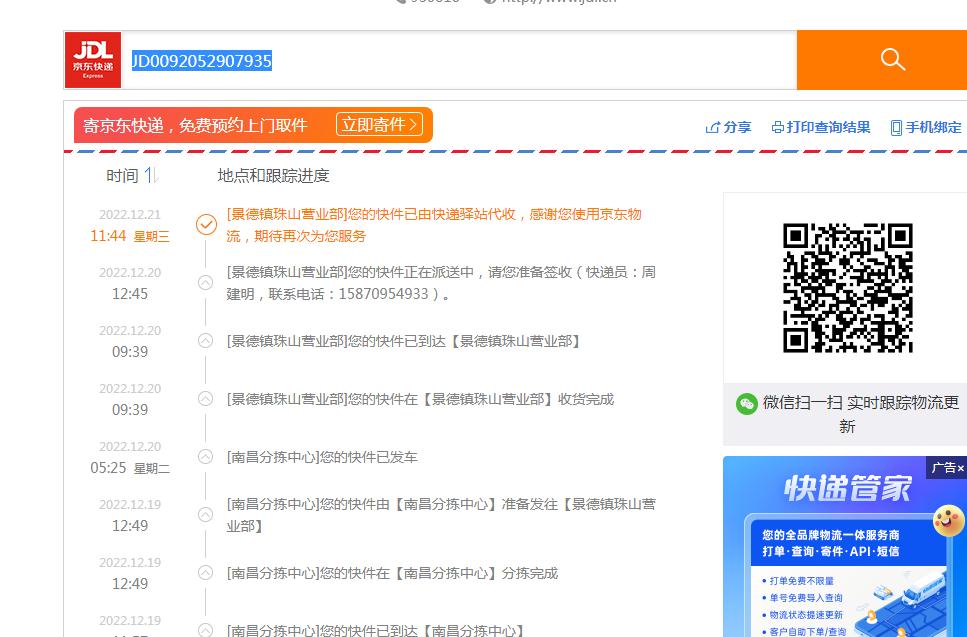Click the circle icon beside the 已发车 entry
The image size is (967, 637).
(205, 456)
